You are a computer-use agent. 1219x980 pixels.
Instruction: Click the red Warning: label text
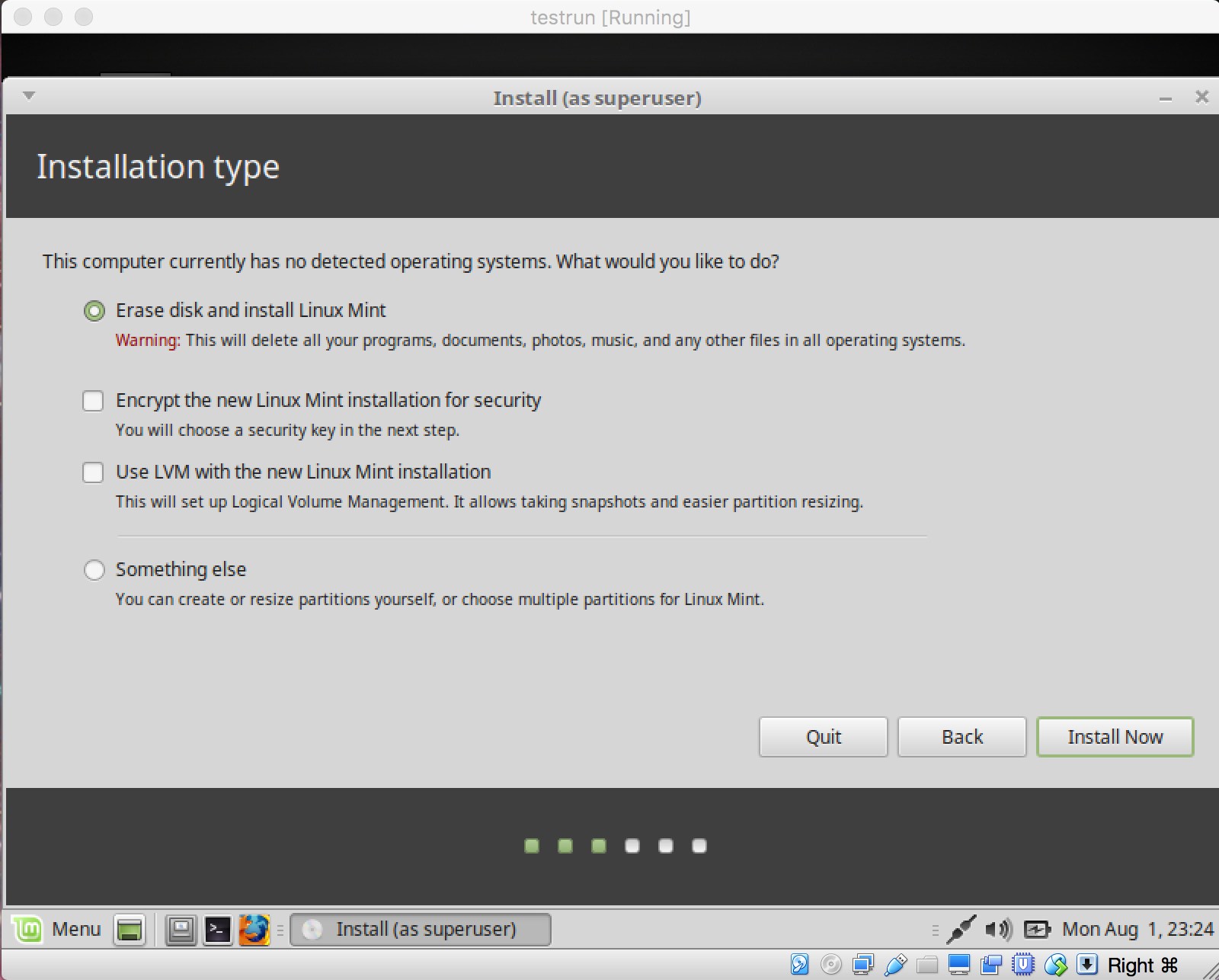click(x=148, y=341)
